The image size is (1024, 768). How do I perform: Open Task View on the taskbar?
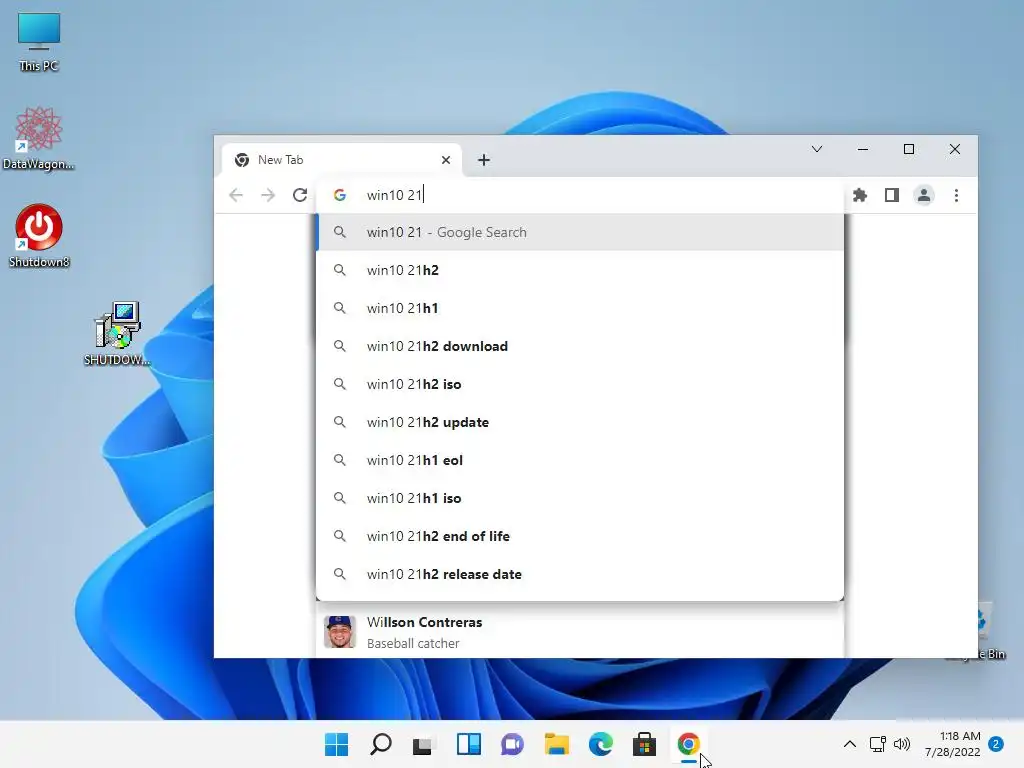(423, 744)
